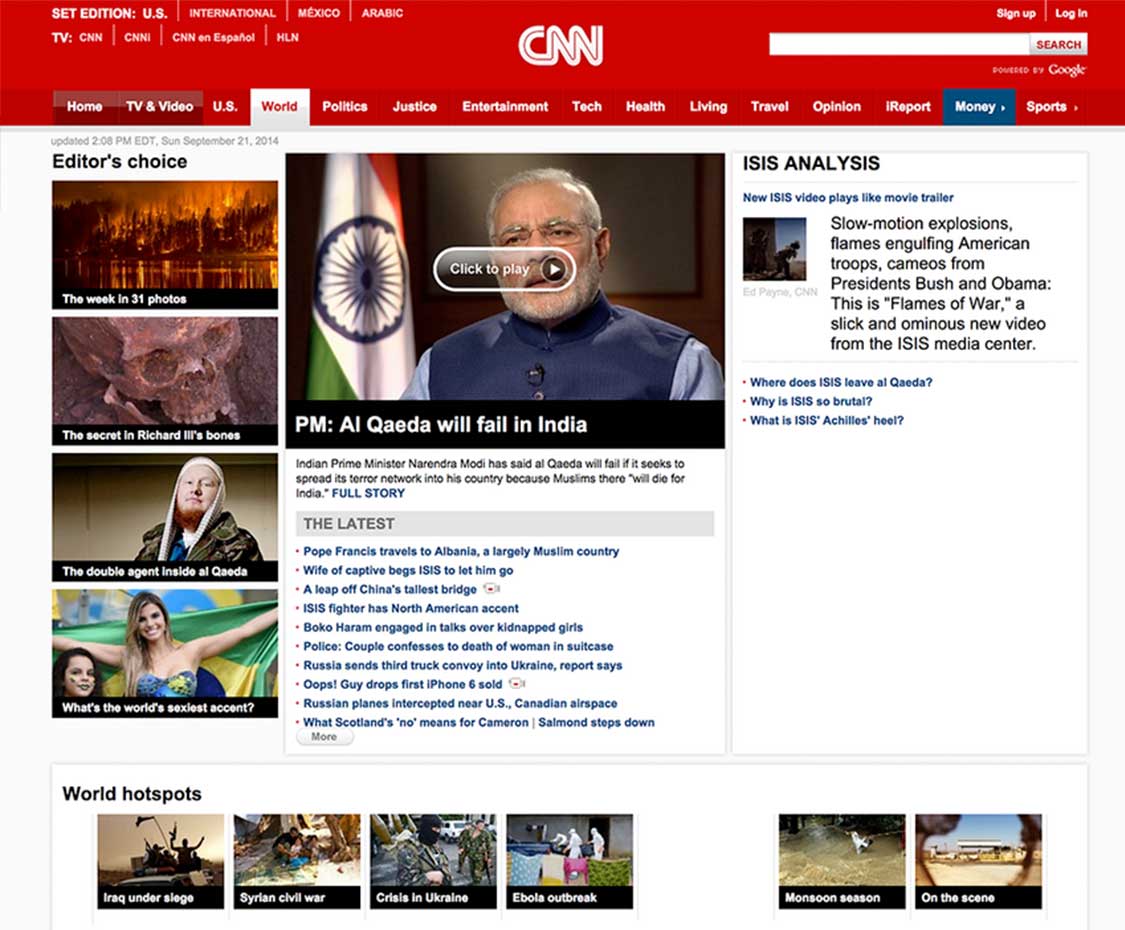Screen dimensions: 1125x930
Task: Open The week in 31 photos thumbnail
Action: [x=165, y=244]
